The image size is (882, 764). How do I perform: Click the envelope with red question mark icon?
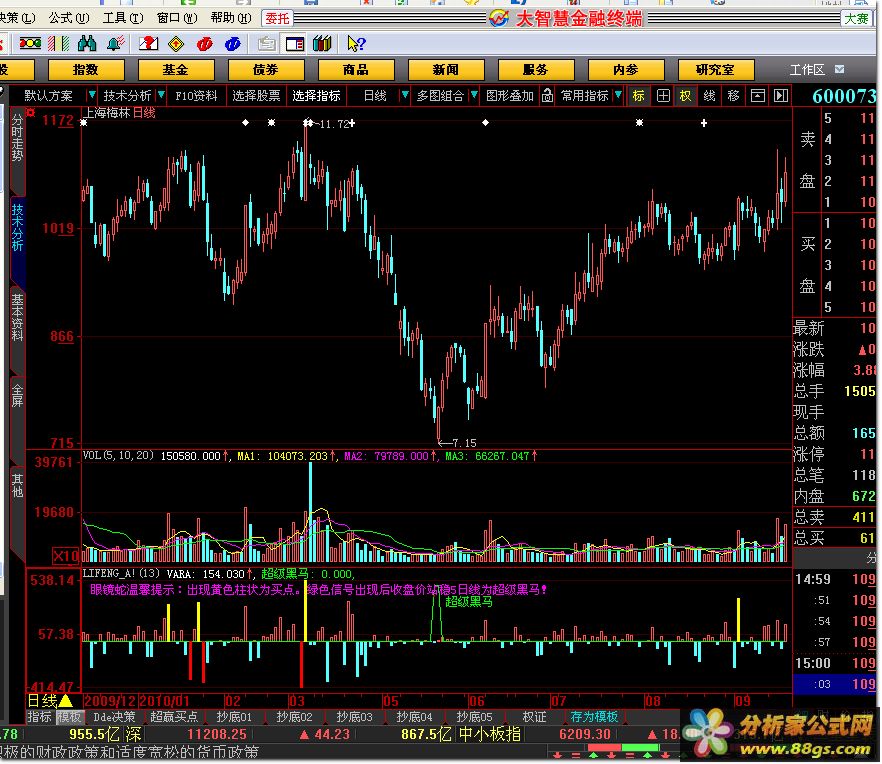[x=148, y=43]
